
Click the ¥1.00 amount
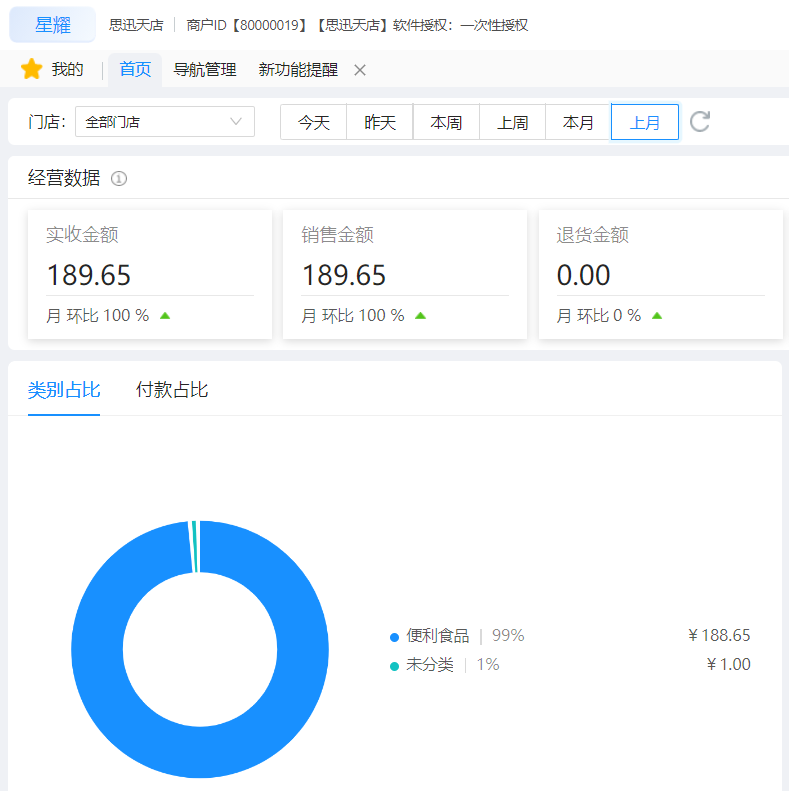pos(728,664)
